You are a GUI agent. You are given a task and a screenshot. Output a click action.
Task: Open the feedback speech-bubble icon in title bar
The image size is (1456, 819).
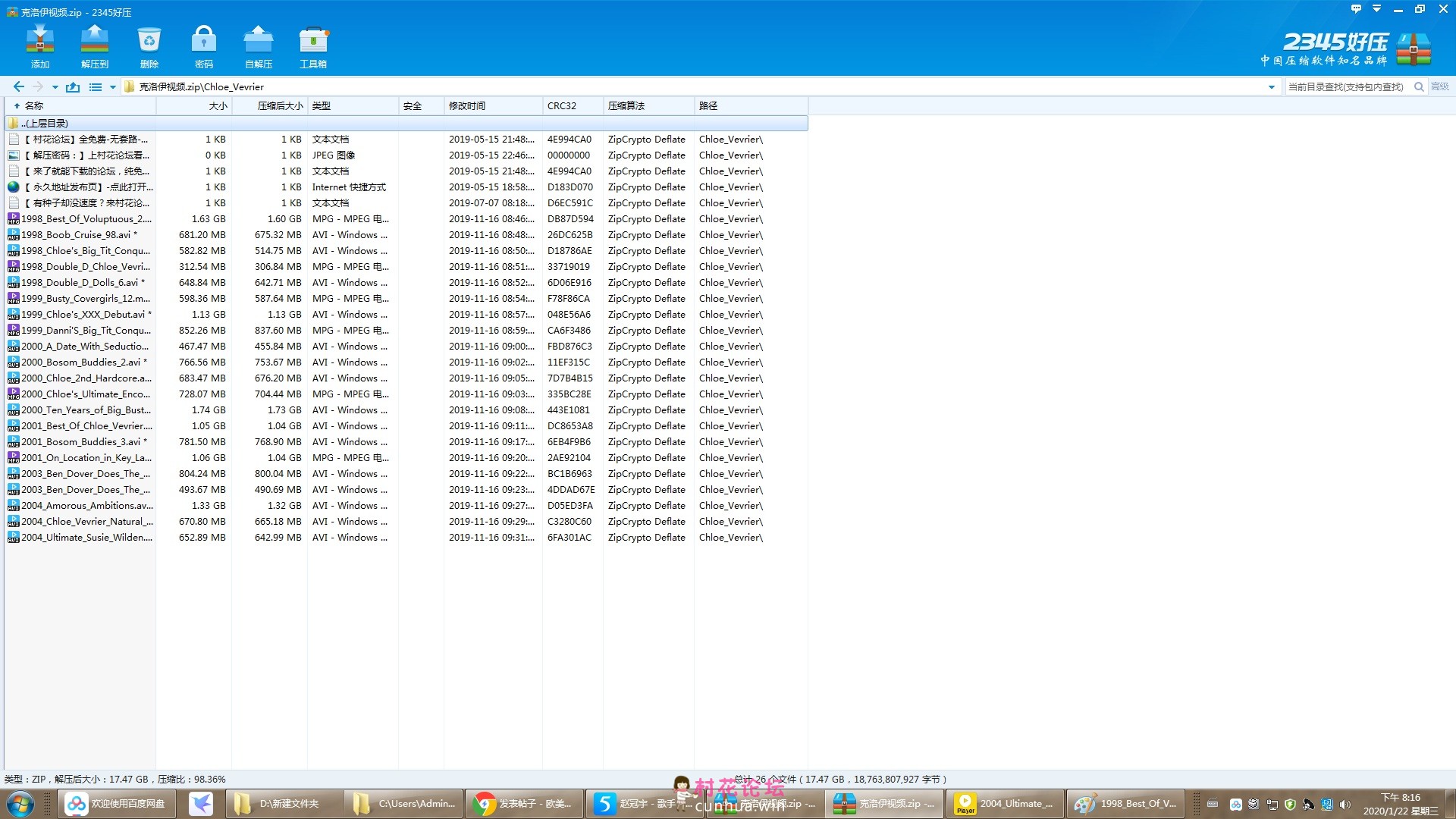[1357, 9]
